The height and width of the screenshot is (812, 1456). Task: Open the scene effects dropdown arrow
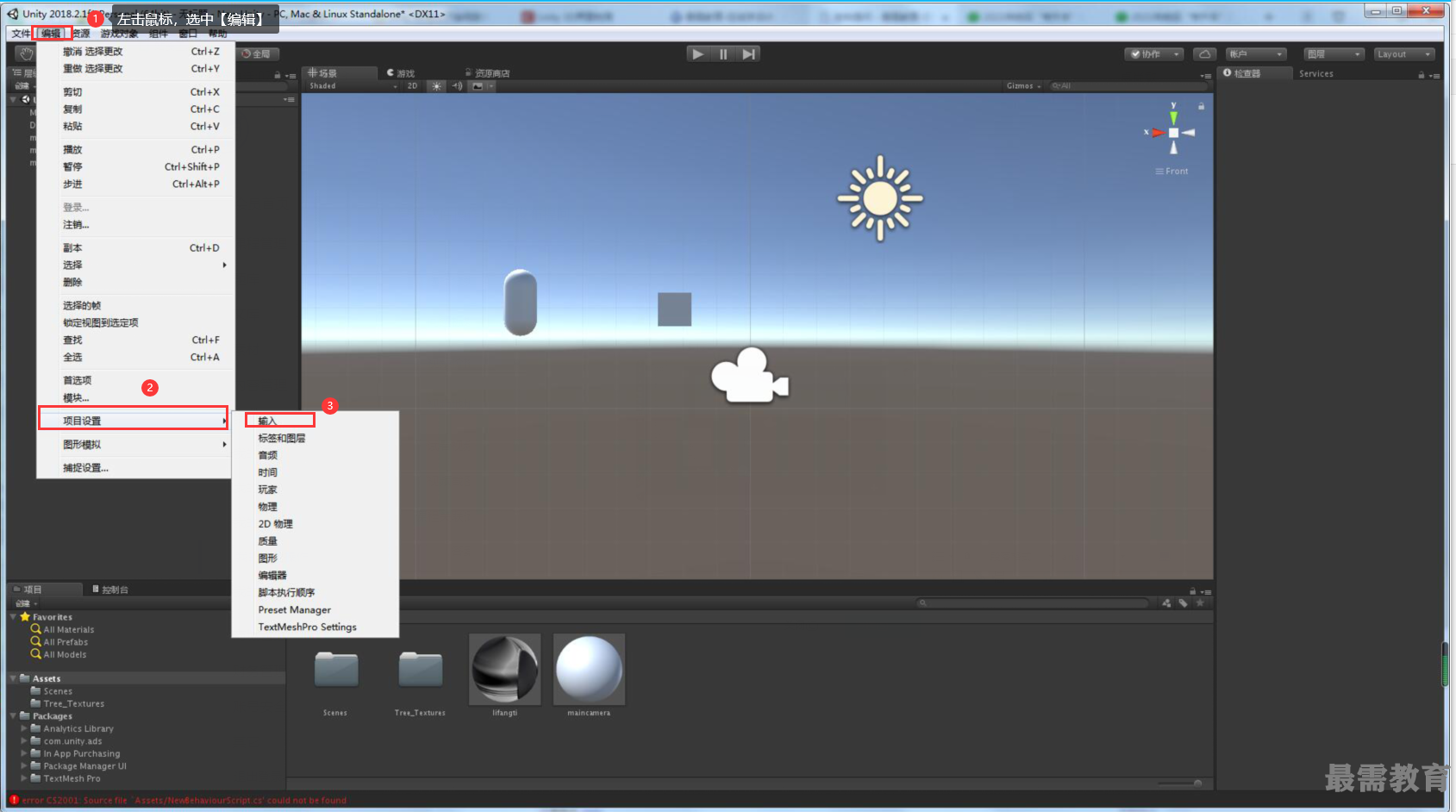[x=491, y=86]
